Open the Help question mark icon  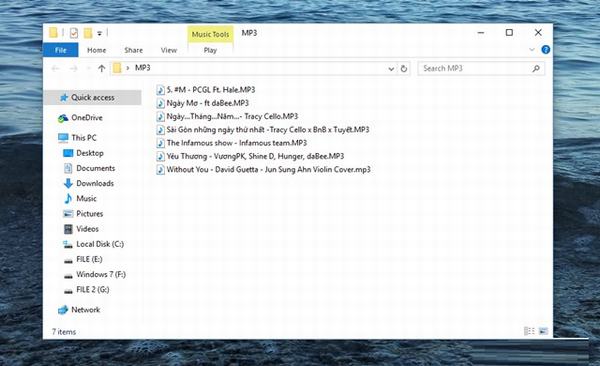point(546,49)
